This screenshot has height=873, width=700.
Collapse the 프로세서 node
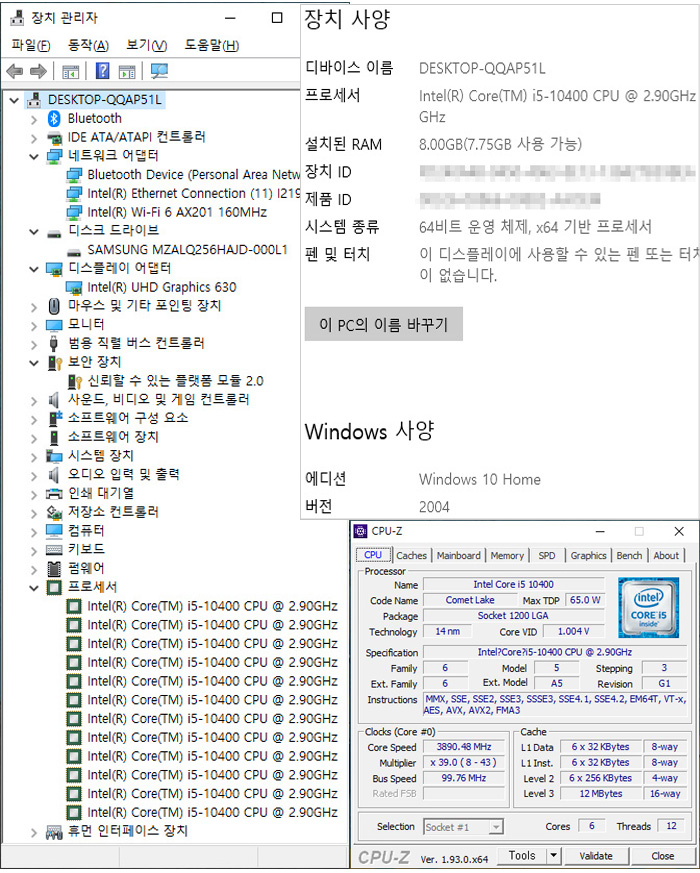[33, 588]
